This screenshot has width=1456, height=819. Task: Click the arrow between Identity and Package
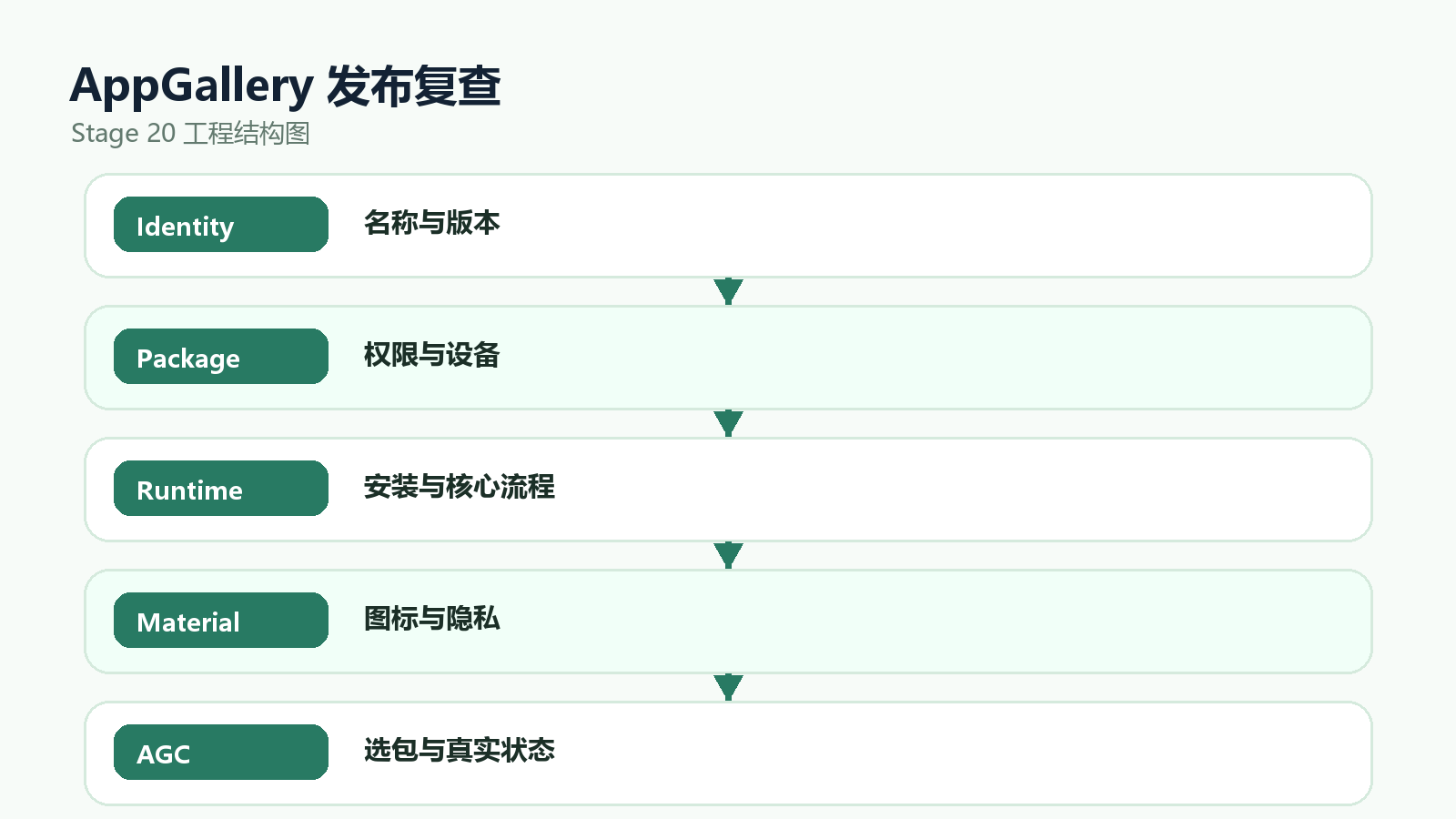click(x=728, y=291)
